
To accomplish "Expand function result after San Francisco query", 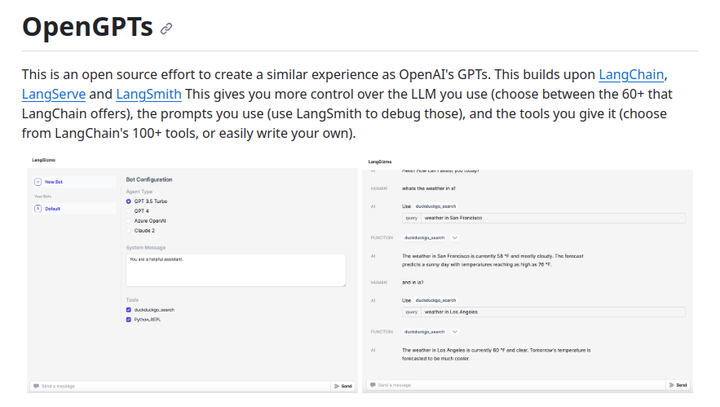I will pos(454,237).
